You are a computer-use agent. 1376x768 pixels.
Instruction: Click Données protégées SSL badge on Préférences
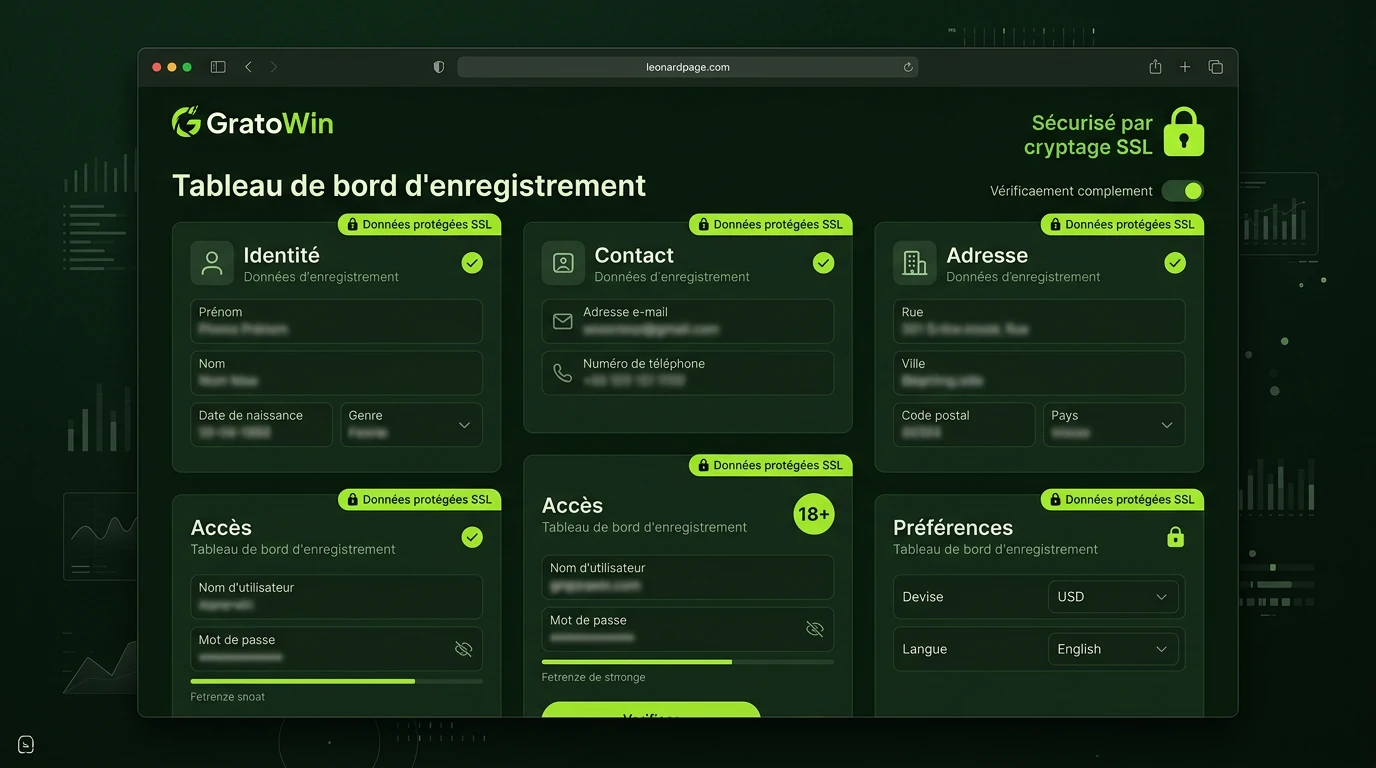point(1122,499)
